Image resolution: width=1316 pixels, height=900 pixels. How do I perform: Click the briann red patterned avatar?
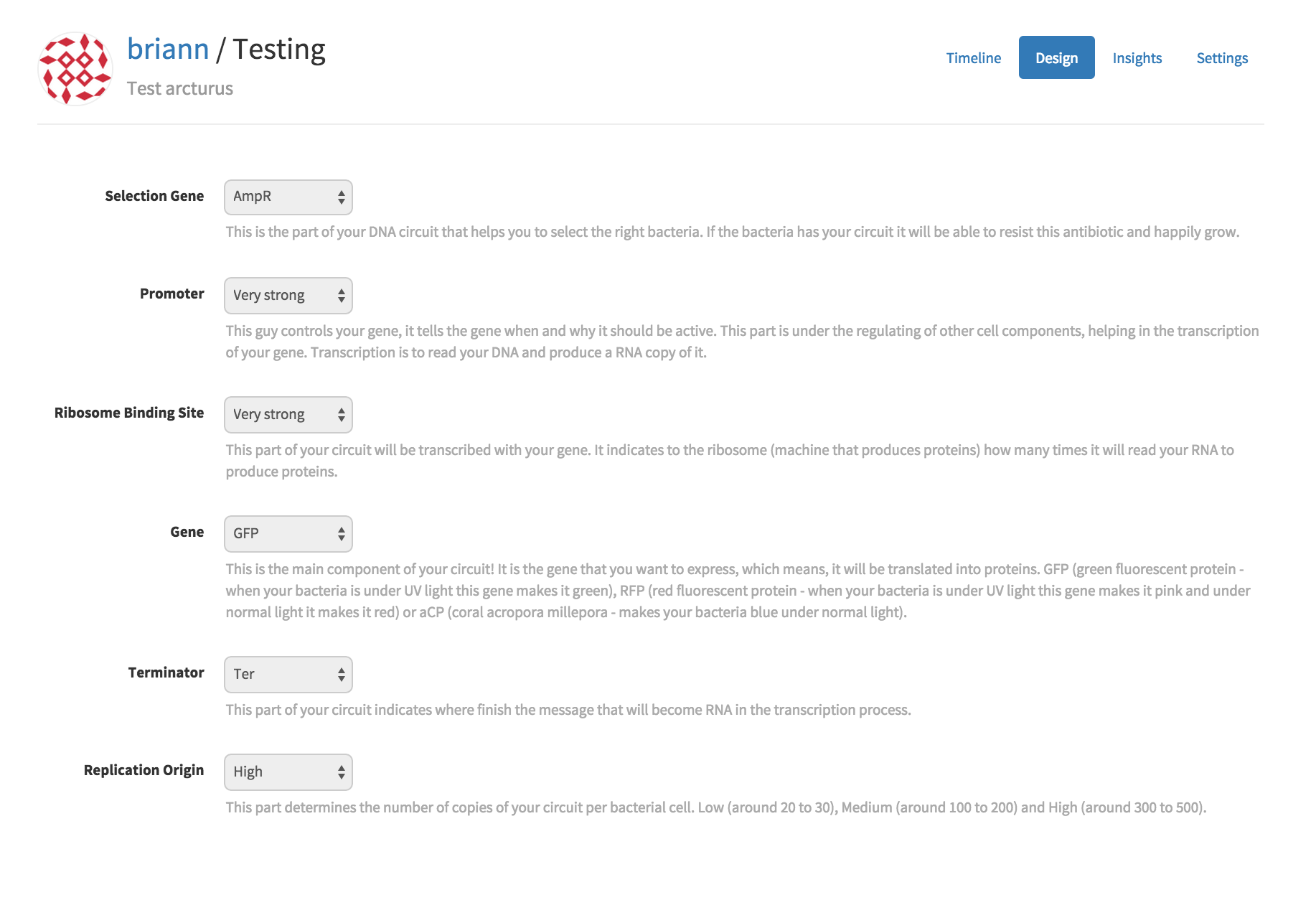[x=75, y=69]
